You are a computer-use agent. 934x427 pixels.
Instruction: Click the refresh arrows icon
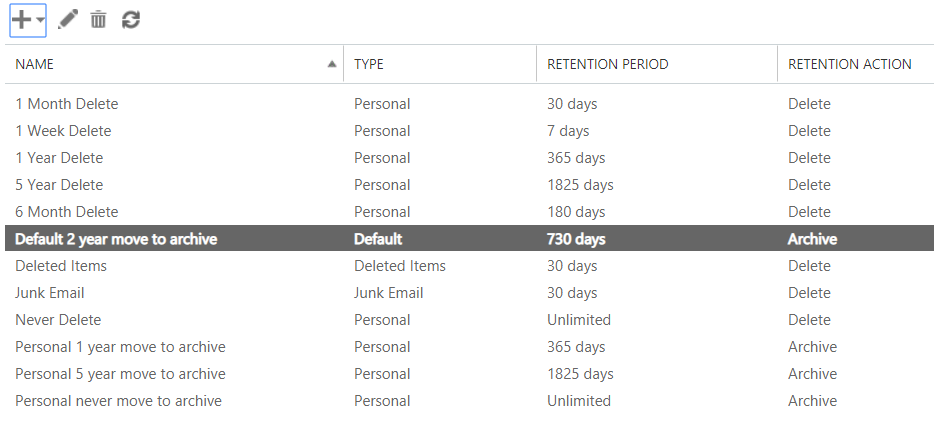pos(130,20)
